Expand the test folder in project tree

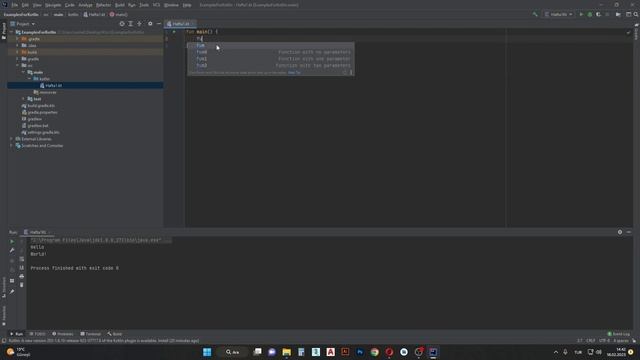pyautogui.click(x=24, y=99)
